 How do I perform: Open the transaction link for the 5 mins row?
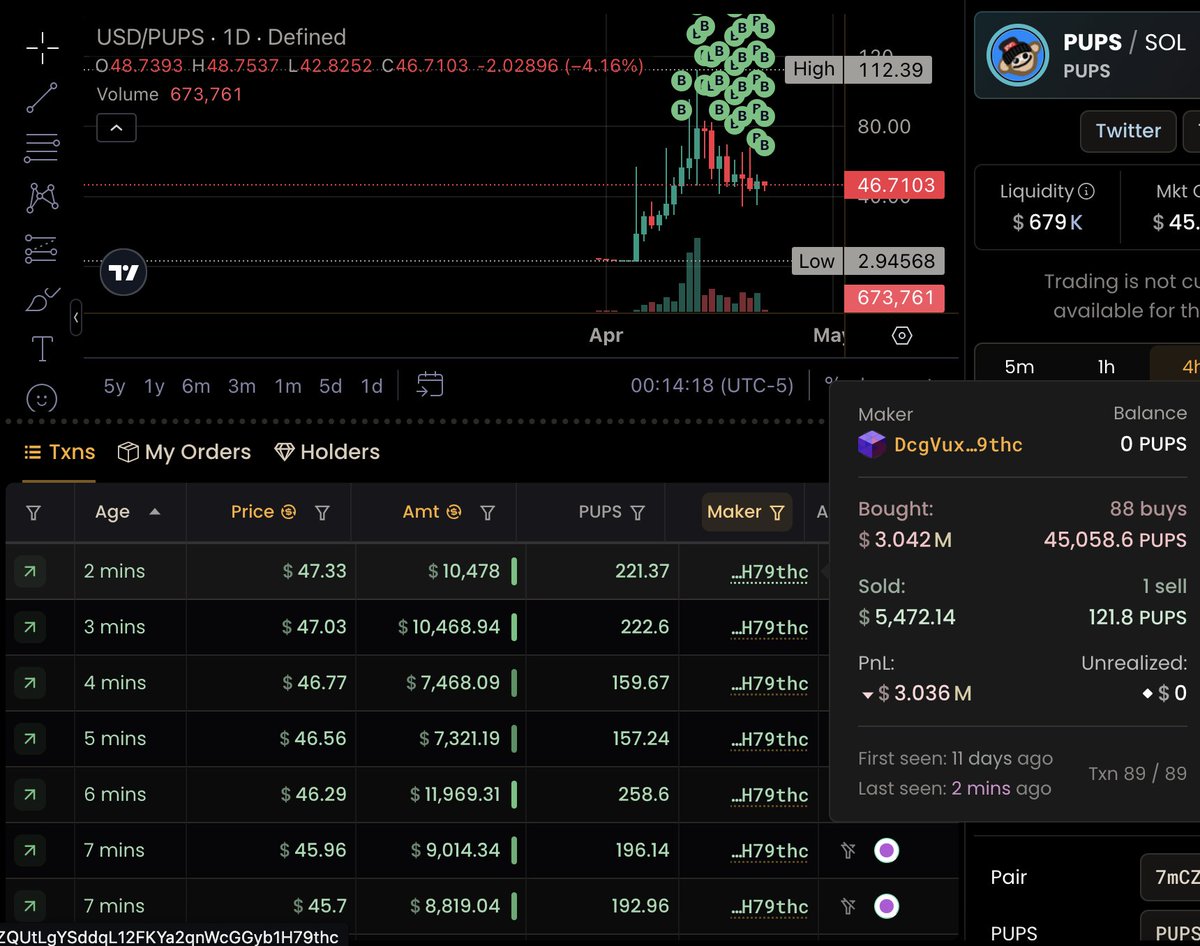pyautogui.click(x=30, y=739)
